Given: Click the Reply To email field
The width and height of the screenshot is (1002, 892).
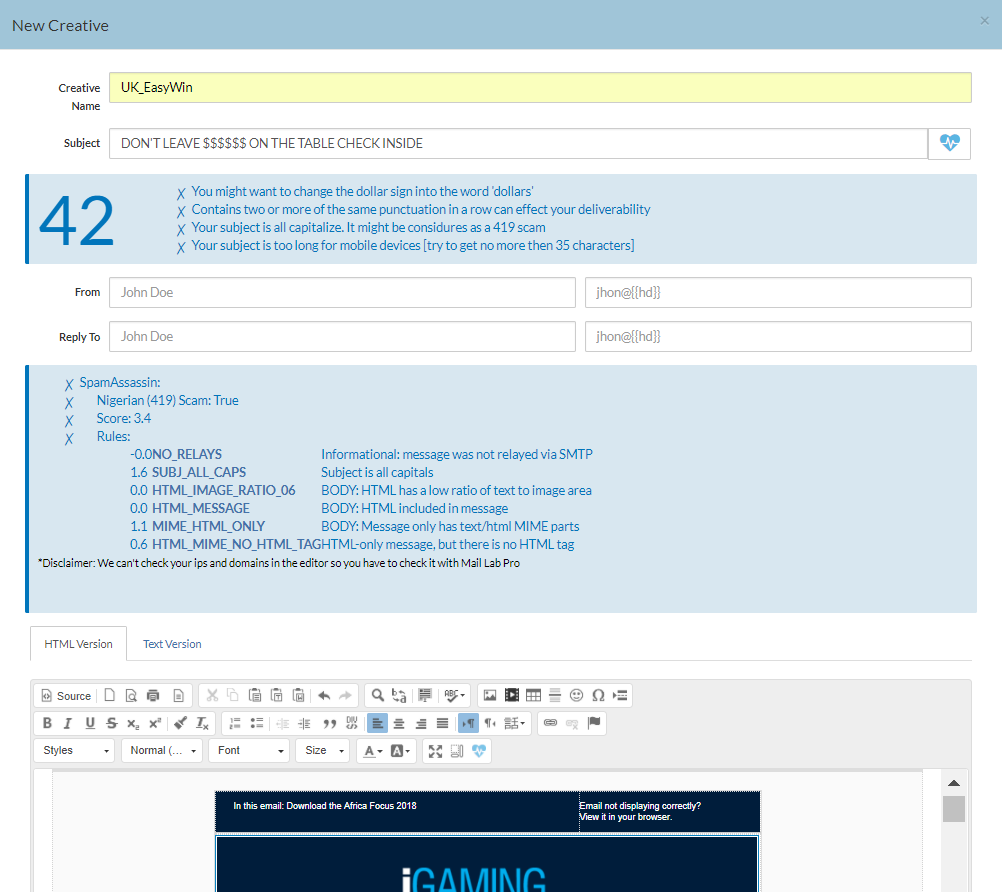Looking at the screenshot, I should (778, 336).
